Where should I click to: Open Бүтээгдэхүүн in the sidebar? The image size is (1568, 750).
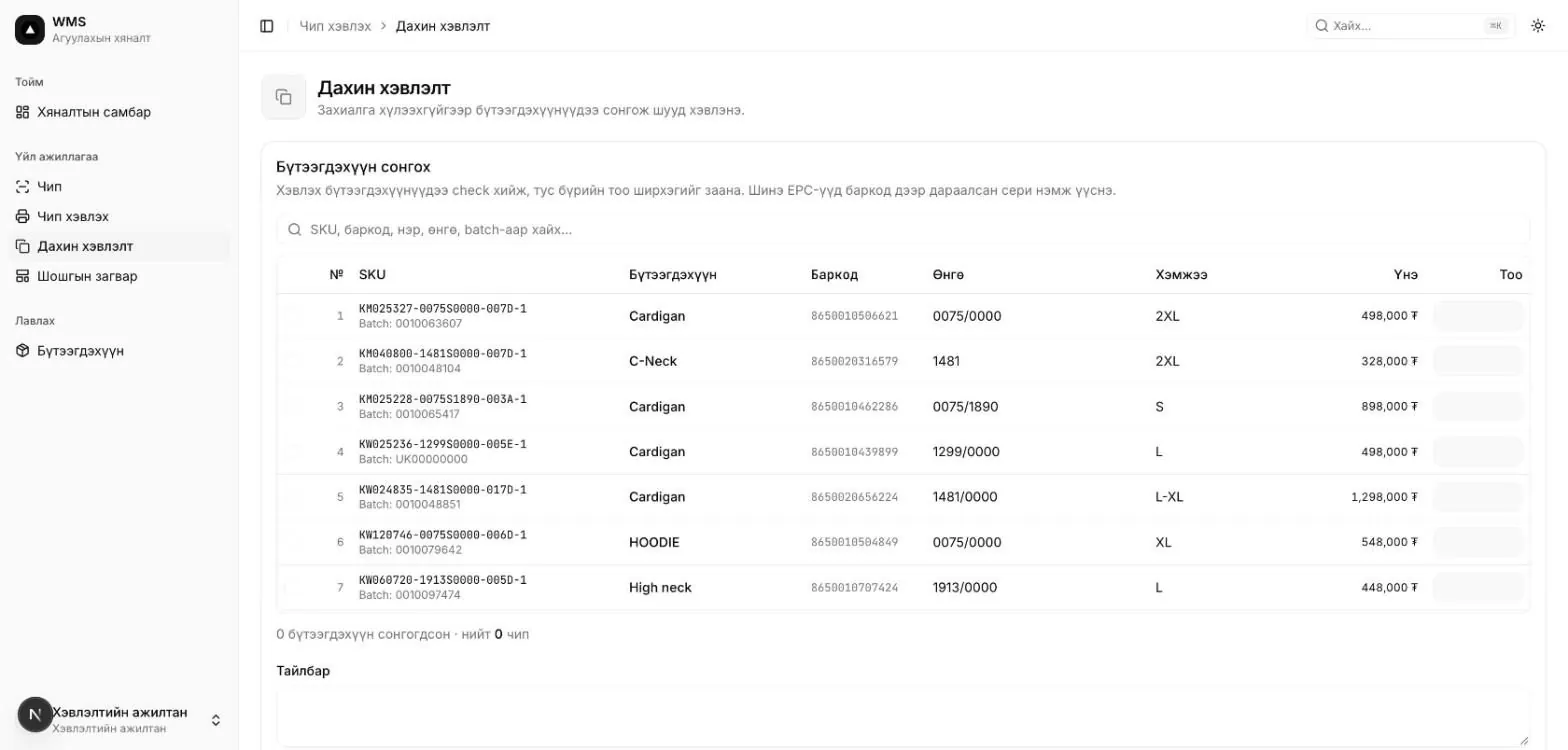[x=119, y=351]
